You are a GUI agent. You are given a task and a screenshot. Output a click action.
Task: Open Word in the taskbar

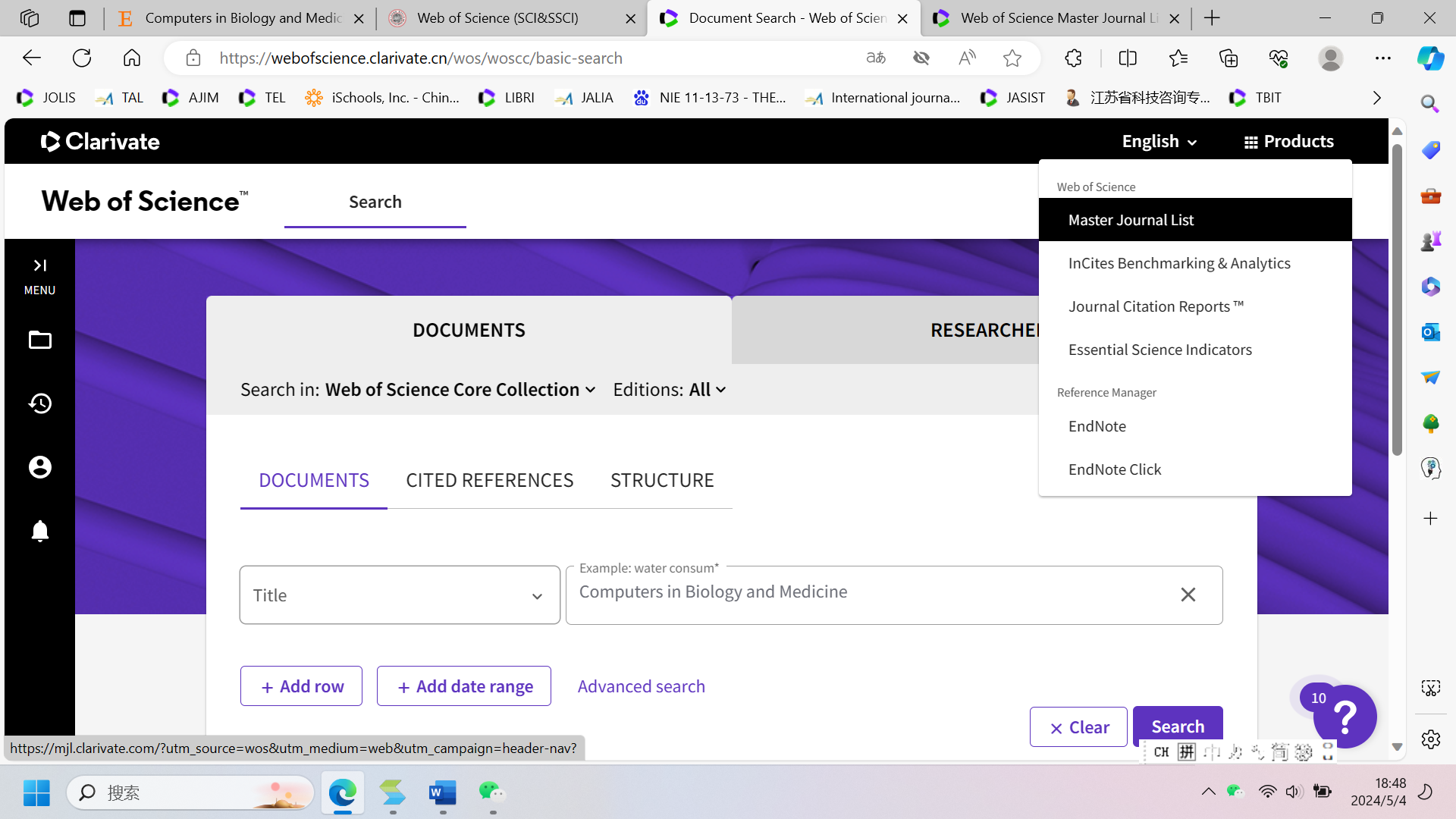(x=443, y=792)
